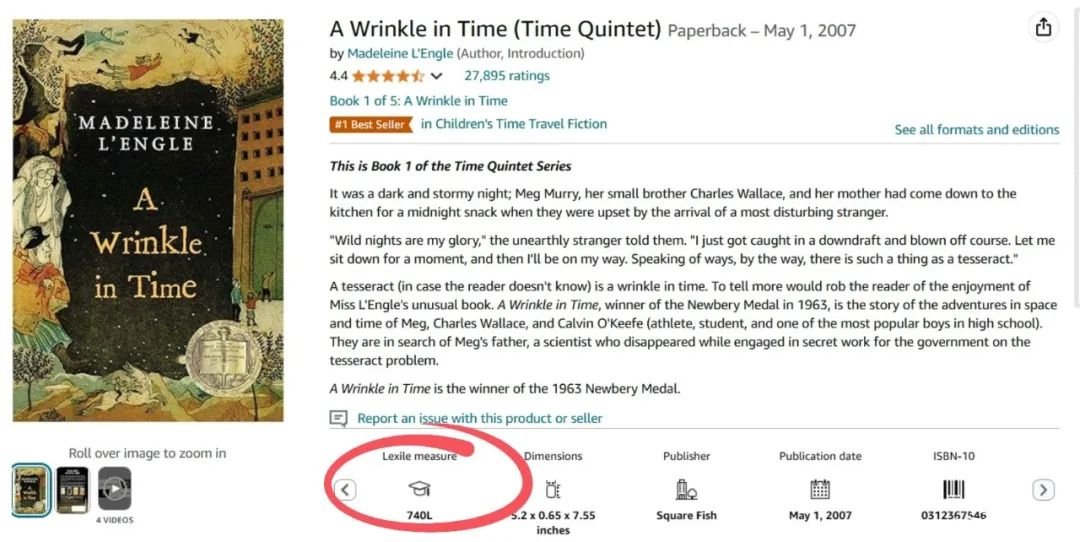Open Book 1 of 5 series link
The height and width of the screenshot is (542, 1080).
(419, 101)
